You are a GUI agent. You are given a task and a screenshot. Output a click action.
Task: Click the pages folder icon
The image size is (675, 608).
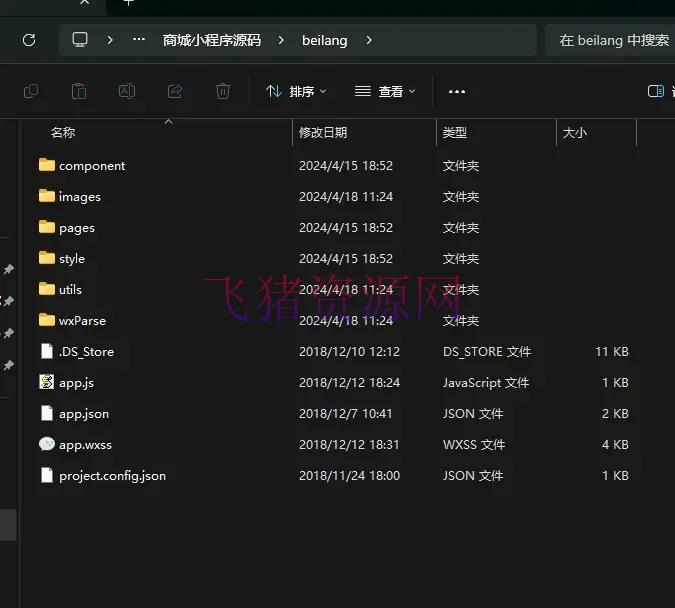(x=46, y=226)
